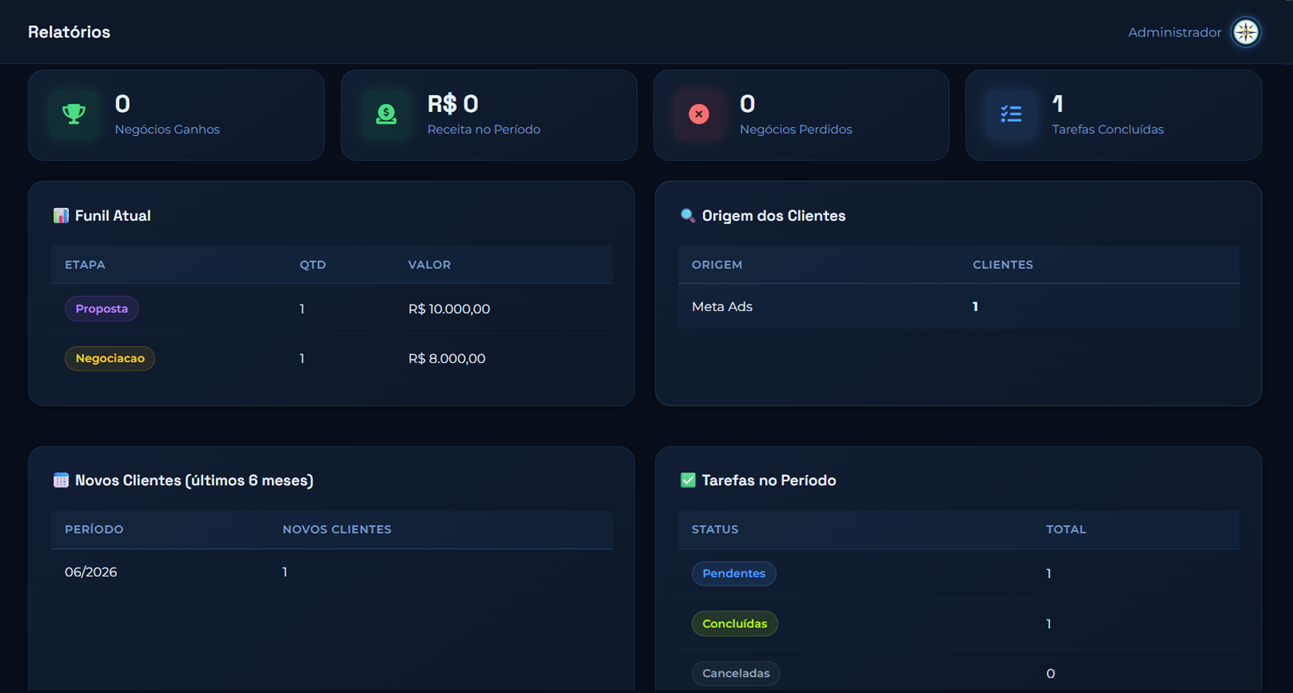This screenshot has height=693, width=1293.
Task: Click the total 0 in Canceladas row
Action: [1050, 674]
